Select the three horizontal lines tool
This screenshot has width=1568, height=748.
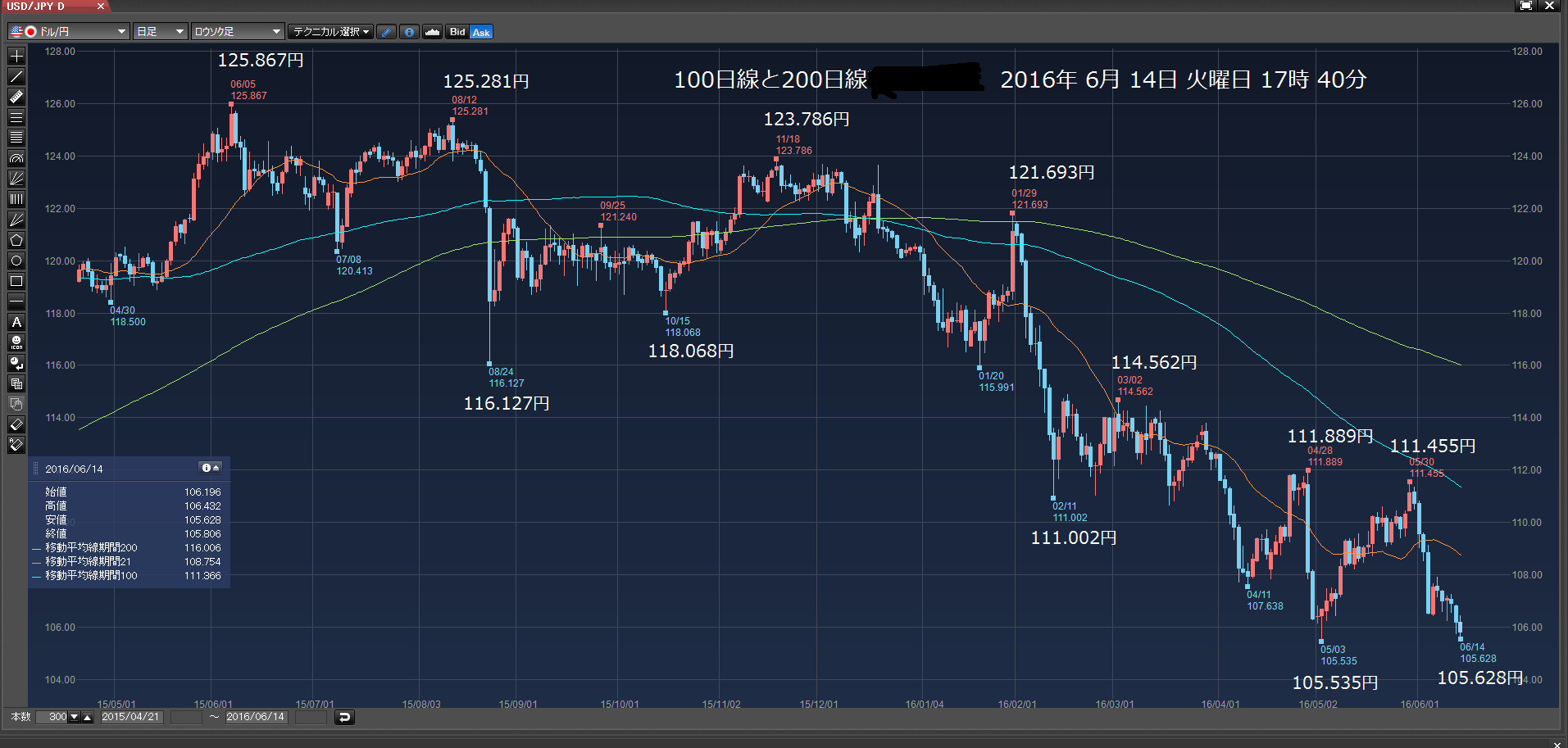coord(16,117)
